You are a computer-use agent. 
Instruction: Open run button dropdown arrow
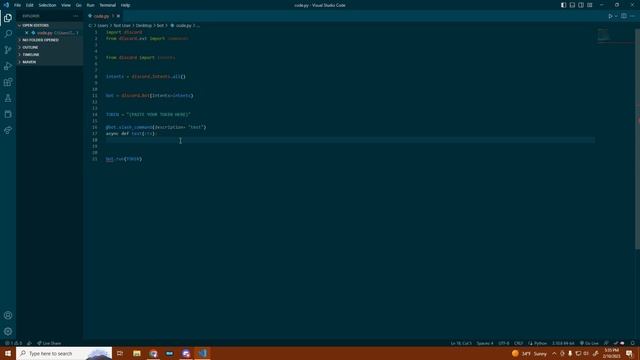616,16
